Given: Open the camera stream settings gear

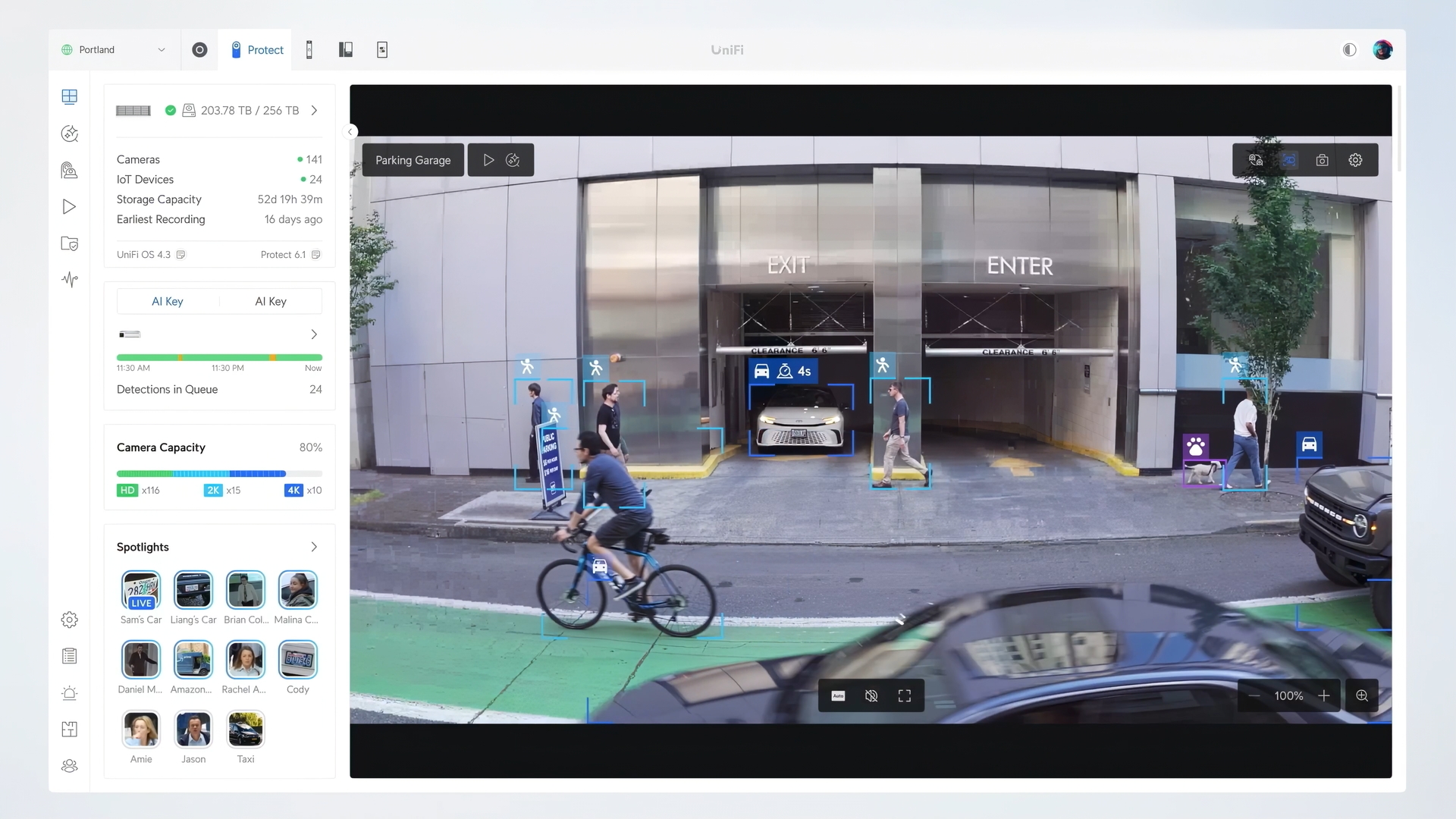Looking at the screenshot, I should click(1355, 160).
